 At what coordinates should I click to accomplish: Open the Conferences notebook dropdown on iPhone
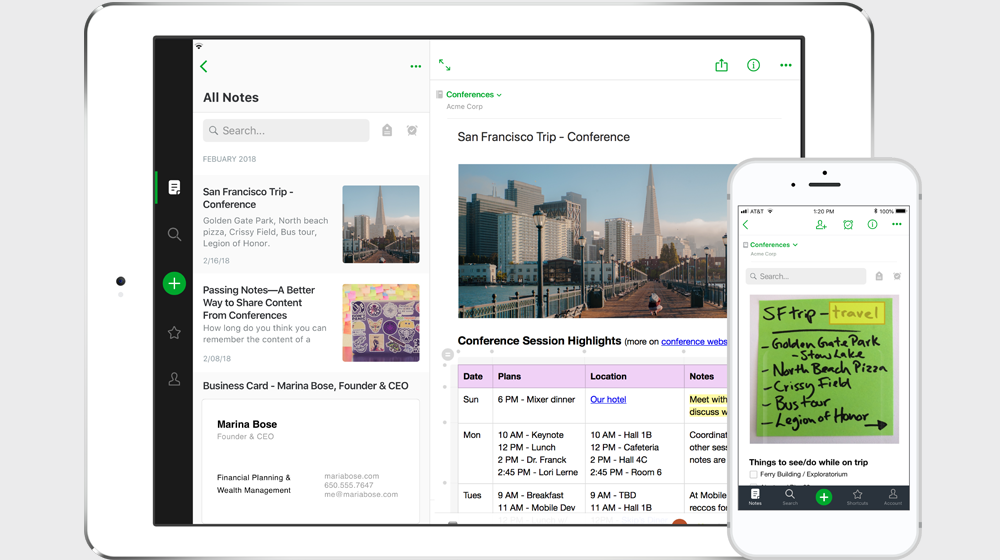(773, 245)
